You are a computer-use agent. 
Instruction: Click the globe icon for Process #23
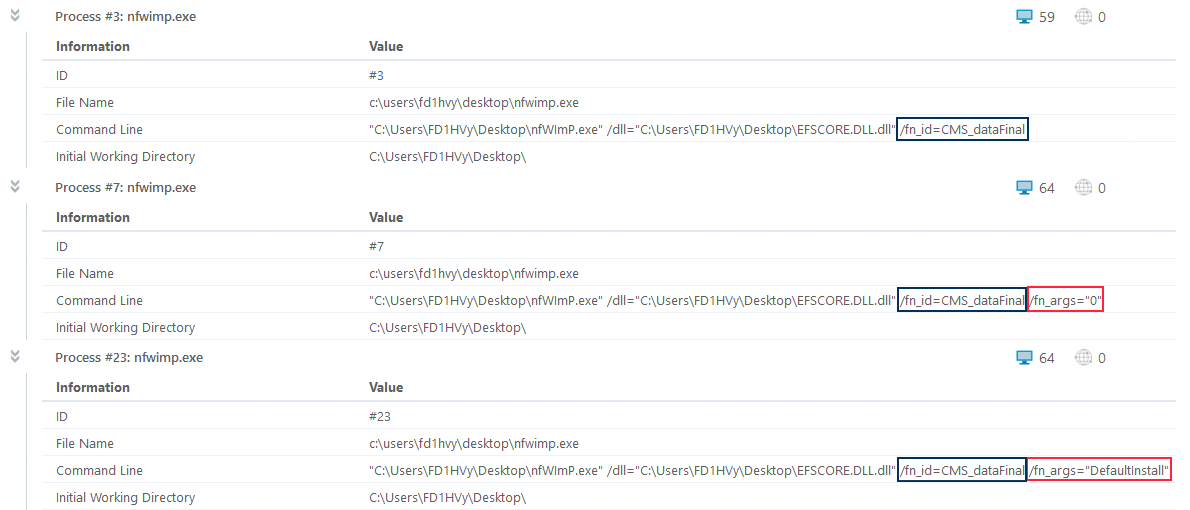click(1084, 357)
